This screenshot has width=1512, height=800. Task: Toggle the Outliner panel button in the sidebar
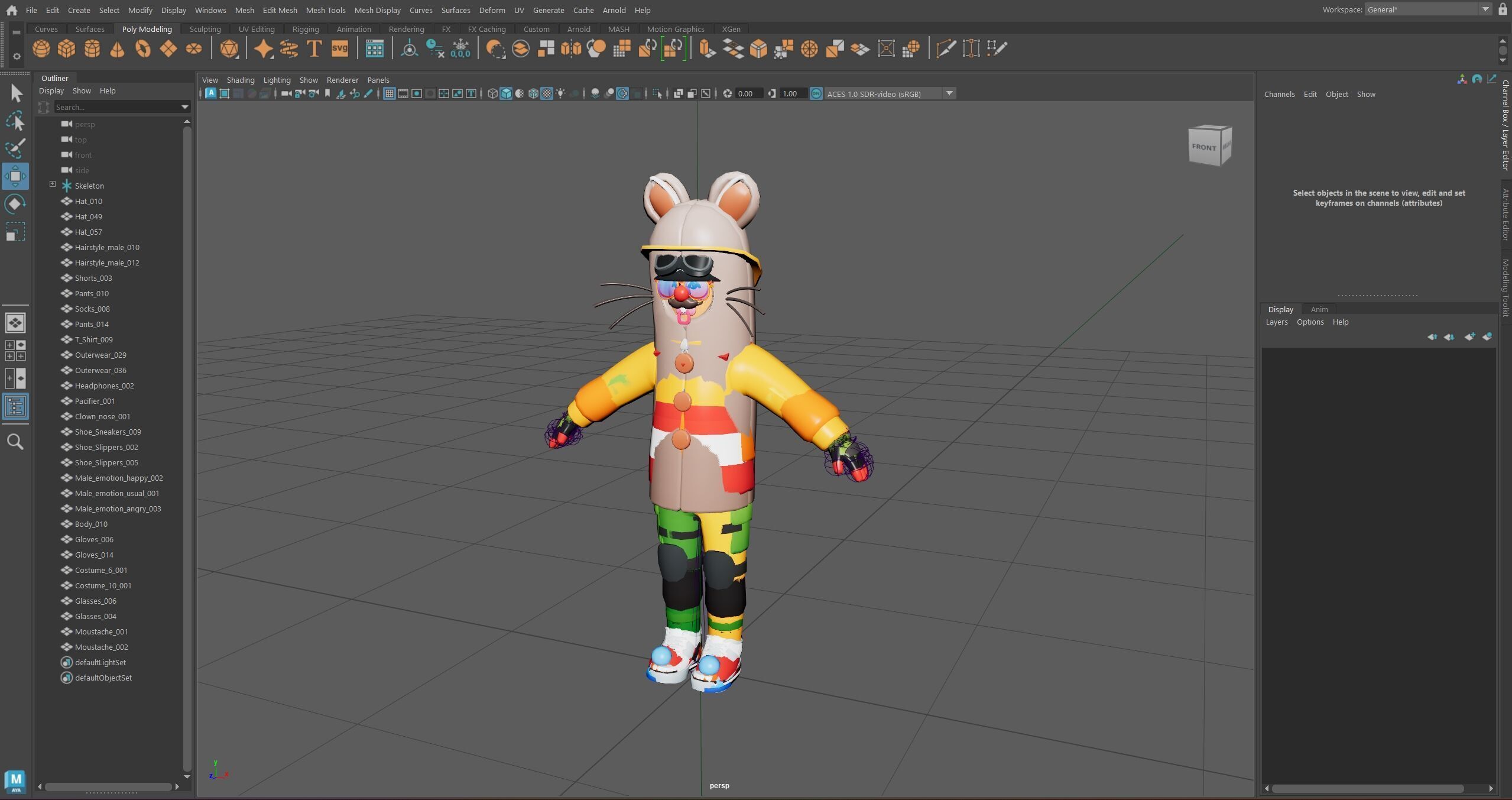point(15,406)
